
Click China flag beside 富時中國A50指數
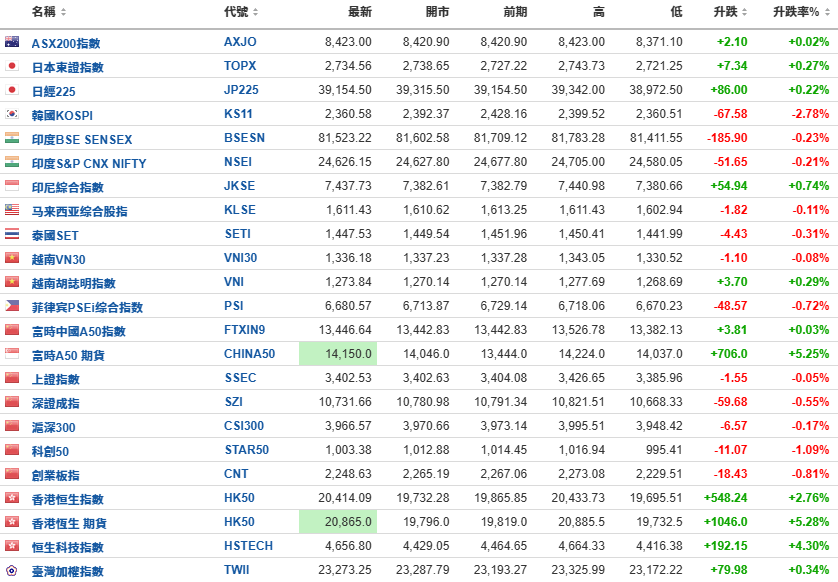click(12, 330)
